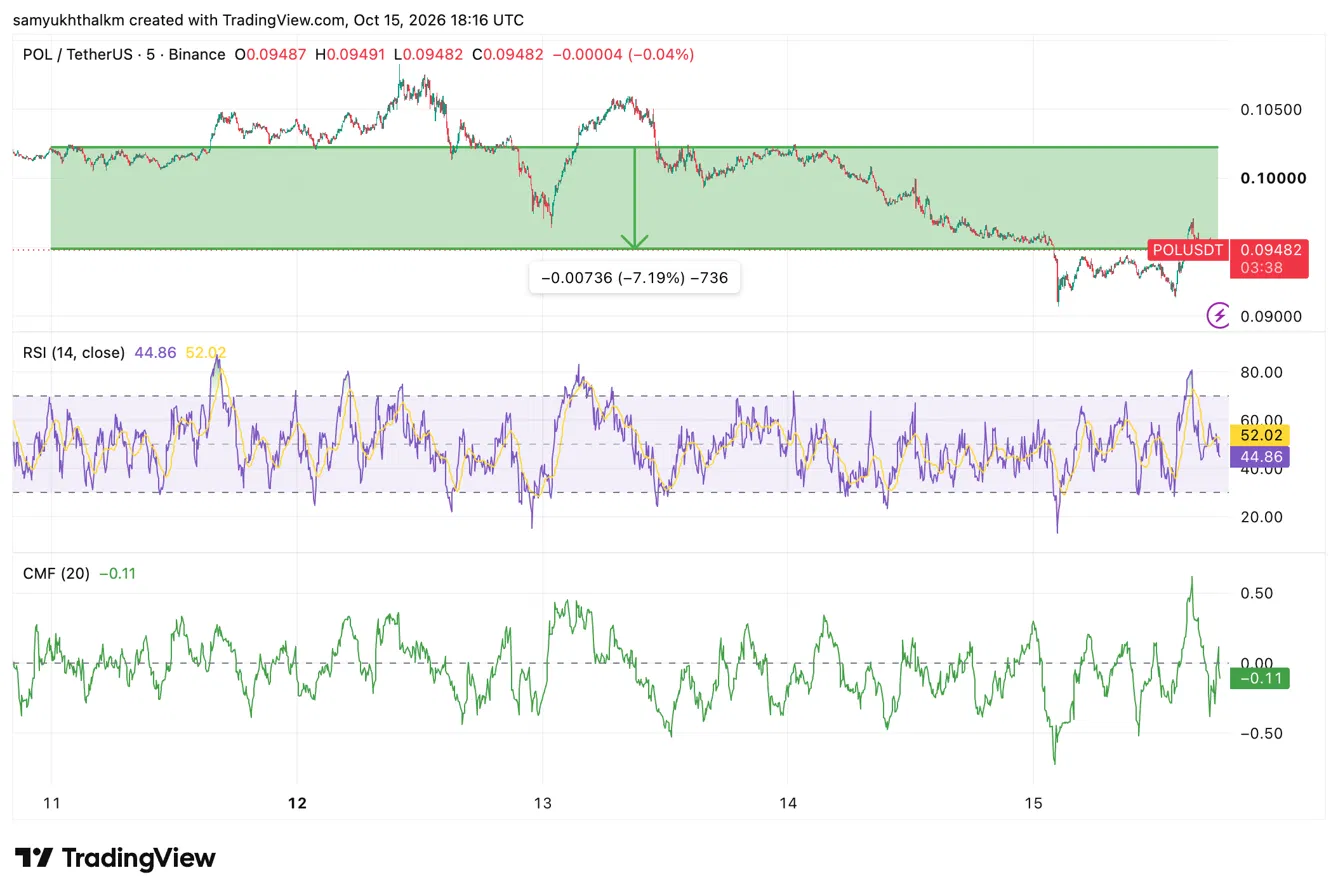Image resolution: width=1338 pixels, height=896 pixels.
Task: Click the high value H0.09491 in header
Action: pyautogui.click(x=350, y=54)
